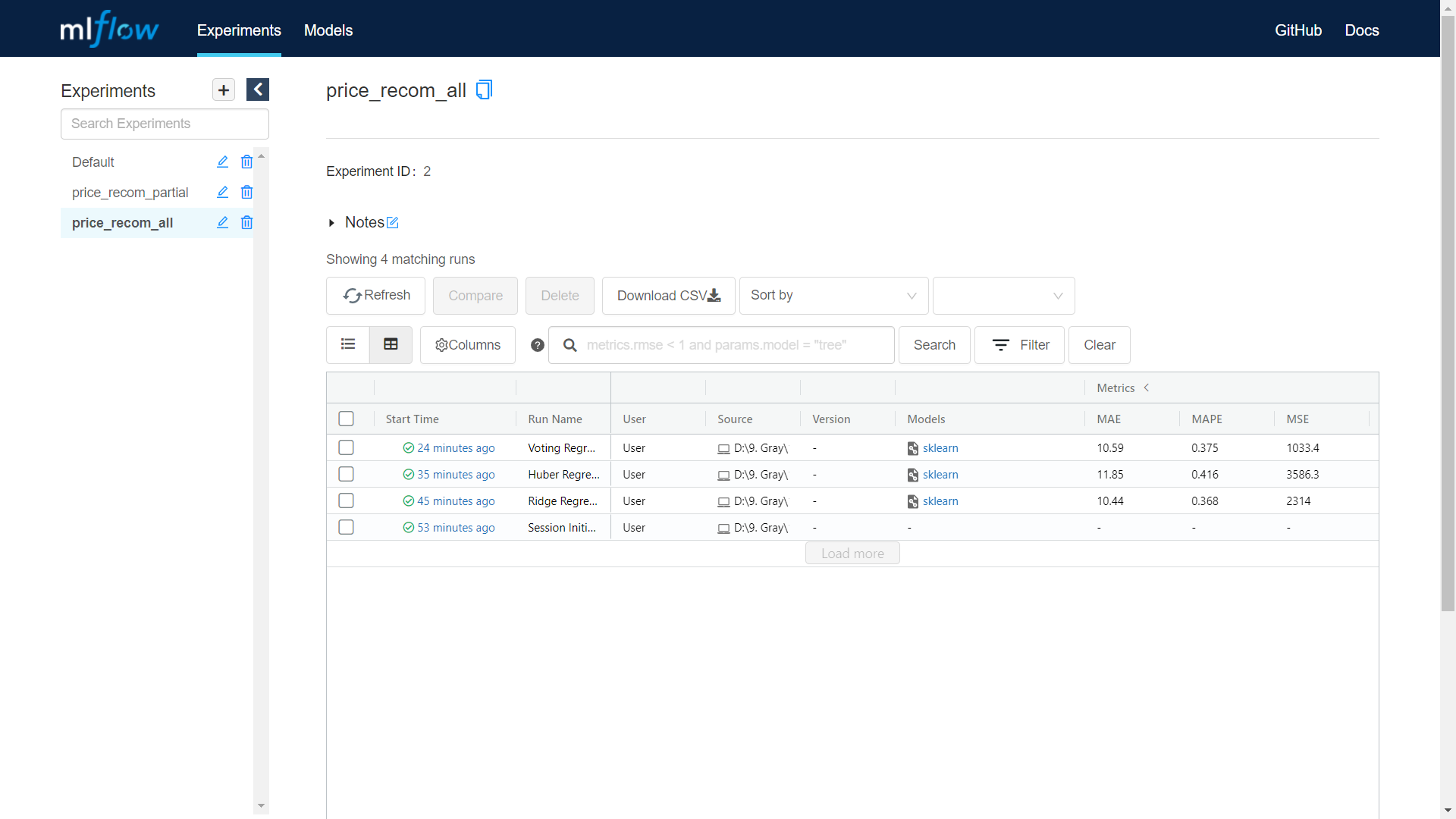Open the search help question-mark icon

click(538, 345)
